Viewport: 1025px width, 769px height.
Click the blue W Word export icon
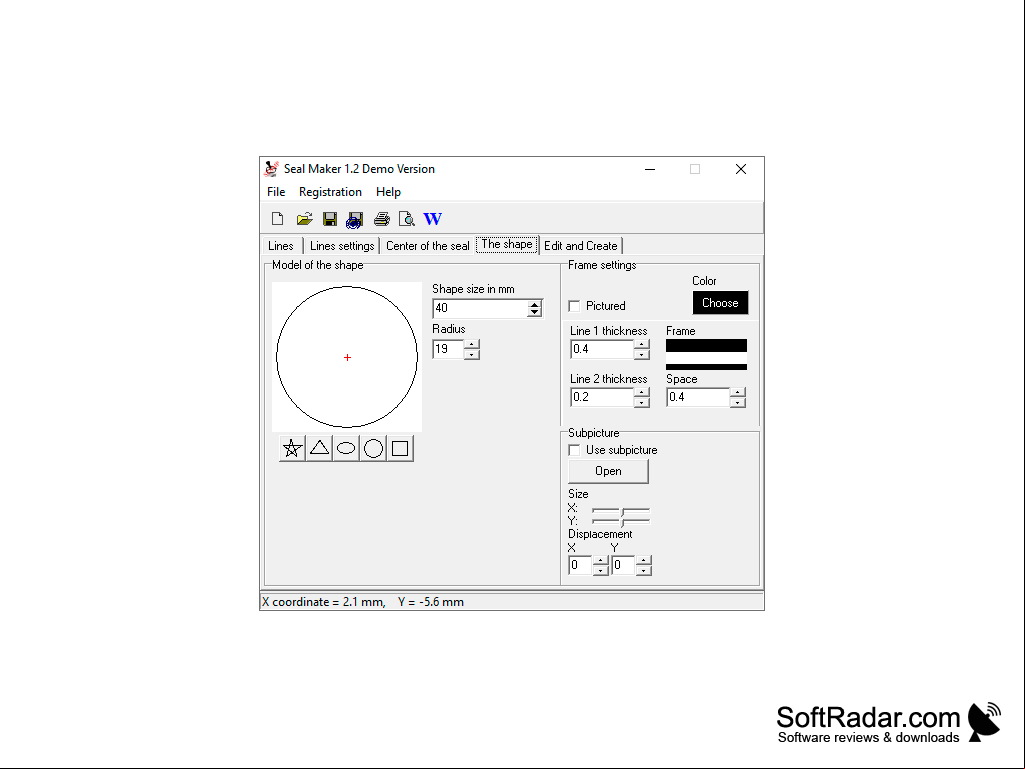[433, 219]
